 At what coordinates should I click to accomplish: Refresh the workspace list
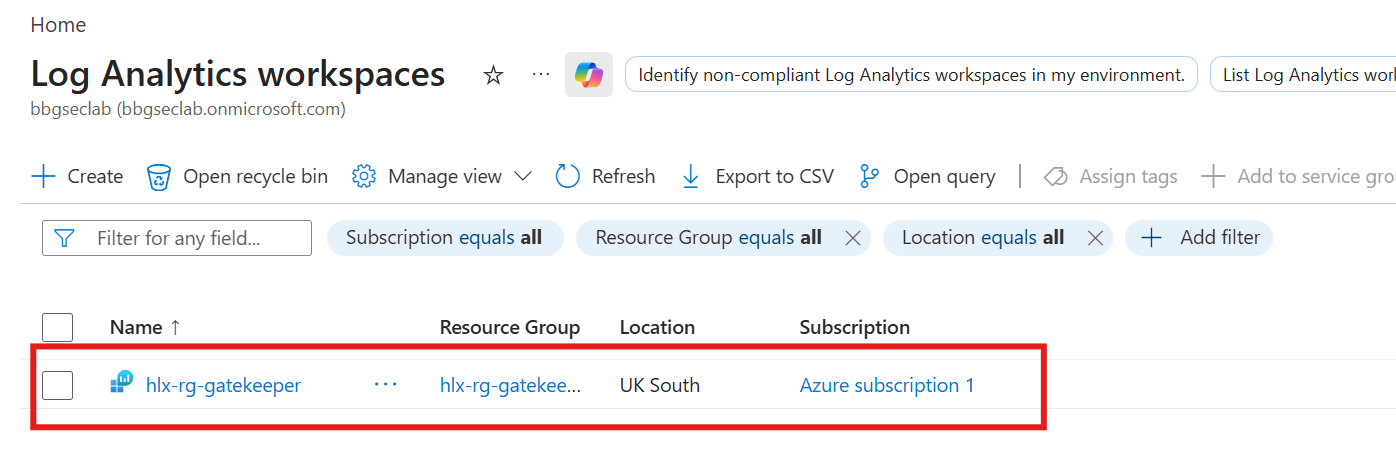pos(605,177)
